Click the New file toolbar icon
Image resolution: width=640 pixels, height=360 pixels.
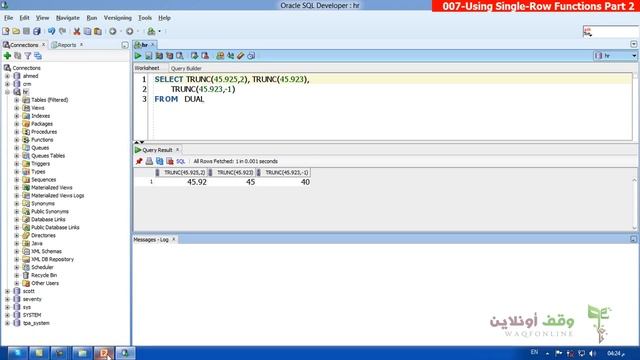[x=6, y=31]
